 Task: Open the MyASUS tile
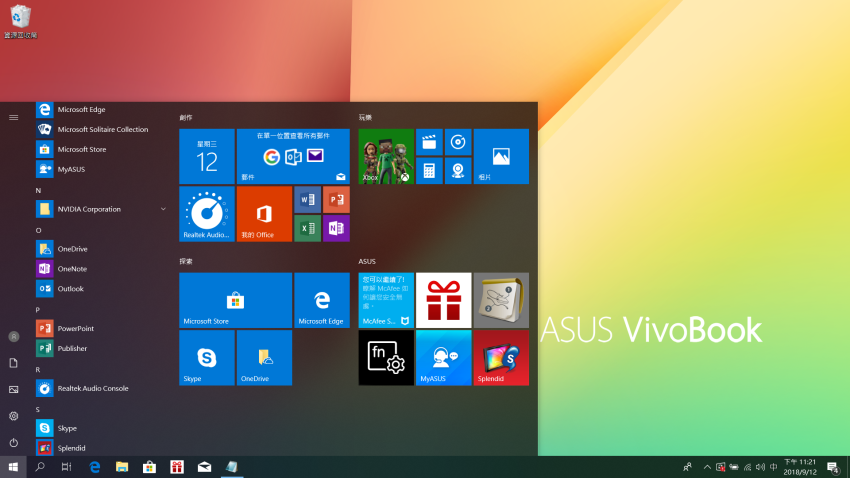pos(443,358)
